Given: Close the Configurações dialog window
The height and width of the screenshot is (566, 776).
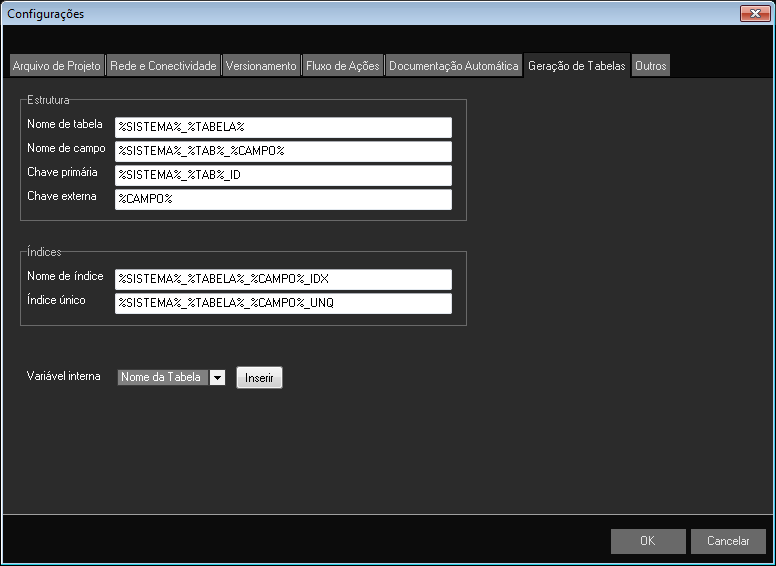Looking at the screenshot, I should (753, 13).
